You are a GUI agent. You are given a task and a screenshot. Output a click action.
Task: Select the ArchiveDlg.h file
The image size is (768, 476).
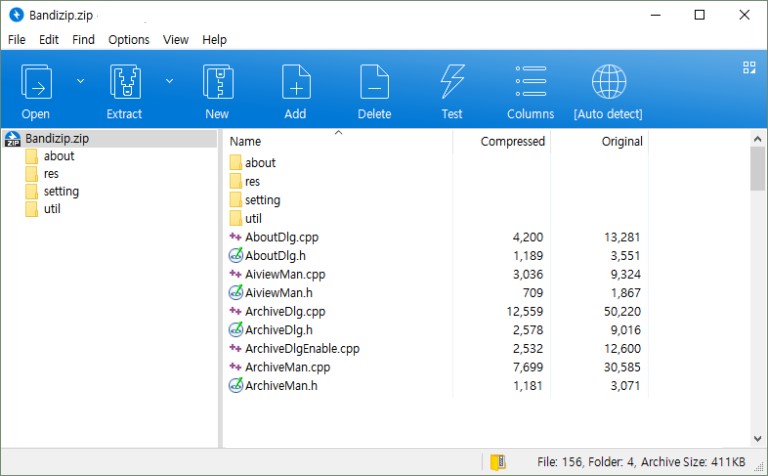(279, 330)
